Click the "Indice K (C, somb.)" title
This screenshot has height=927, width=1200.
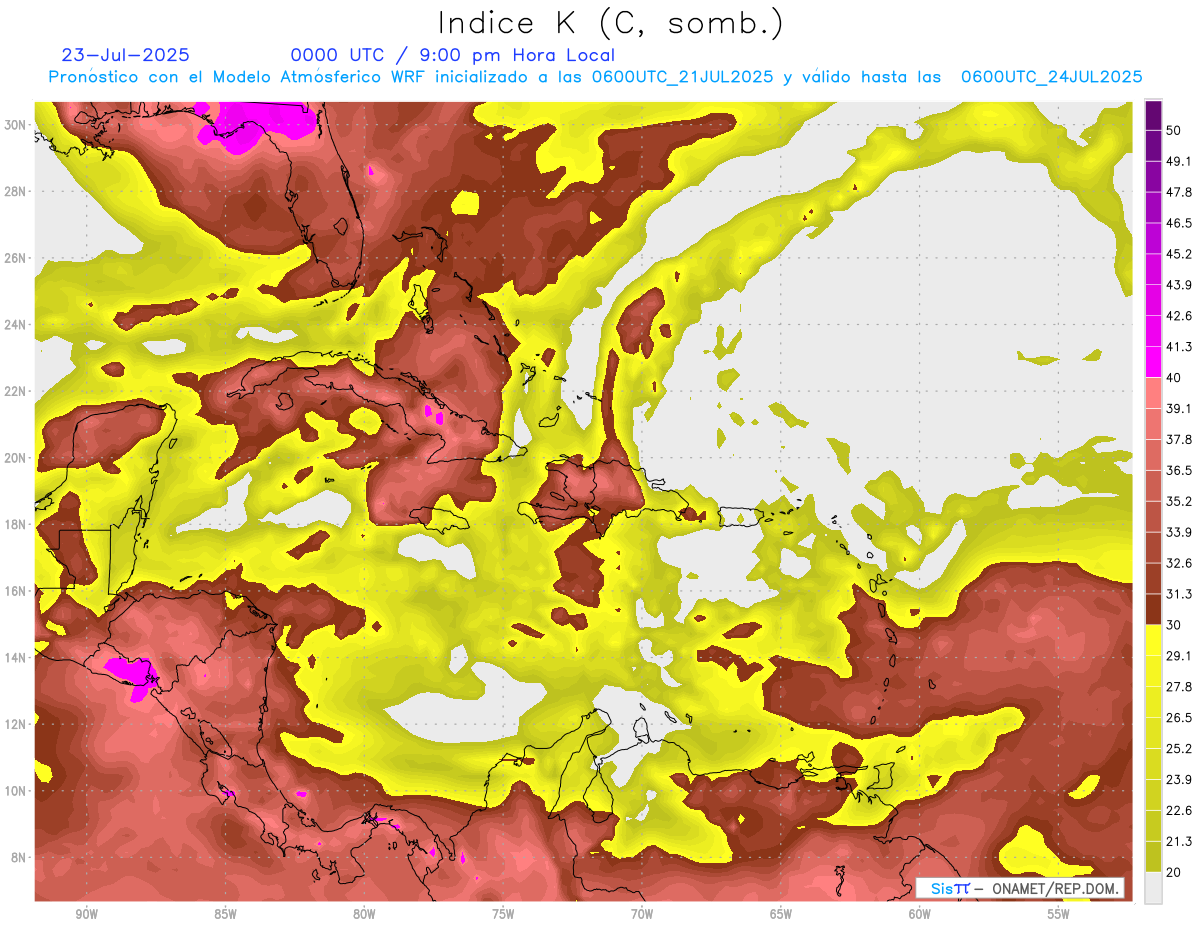tap(611, 23)
